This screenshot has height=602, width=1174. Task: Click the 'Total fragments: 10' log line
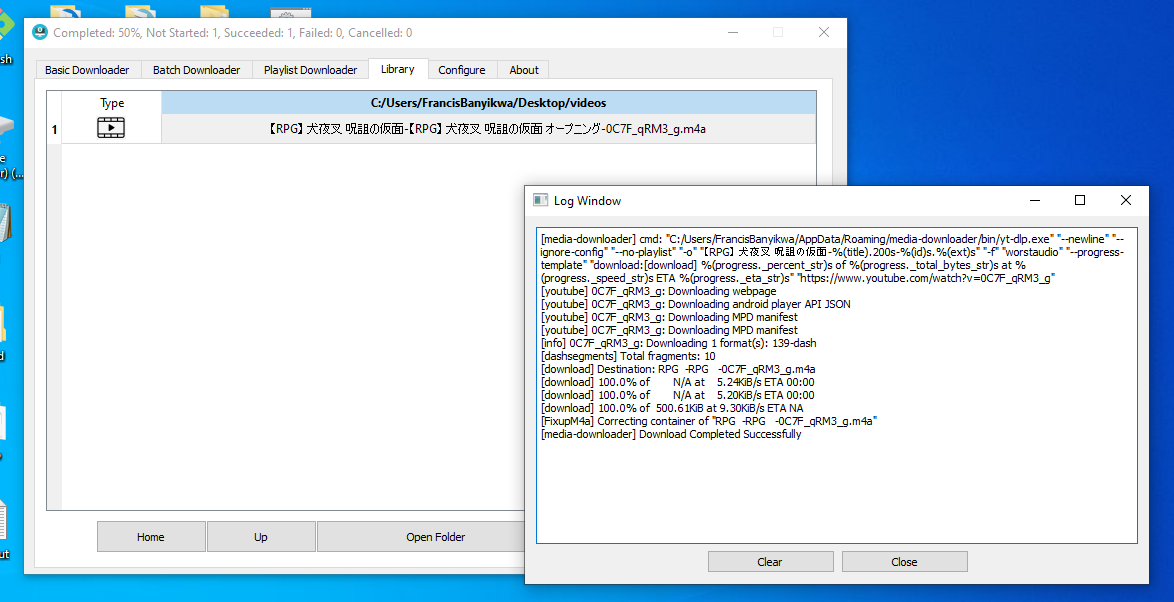pos(628,356)
